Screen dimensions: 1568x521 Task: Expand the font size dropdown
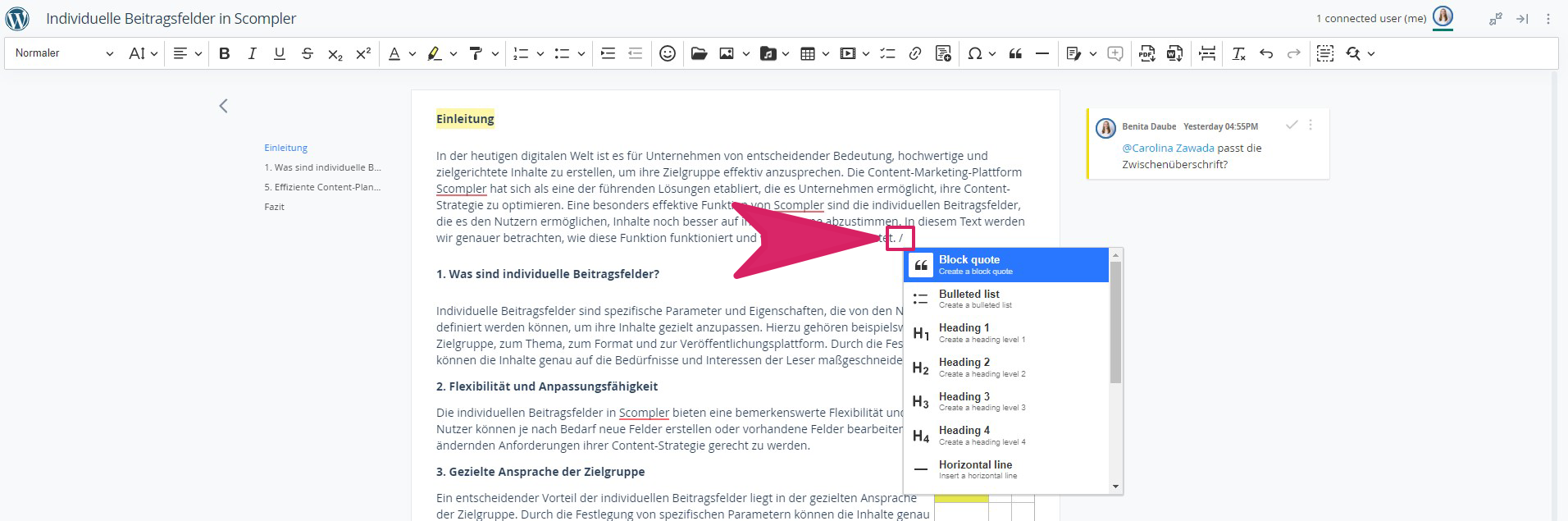143,53
